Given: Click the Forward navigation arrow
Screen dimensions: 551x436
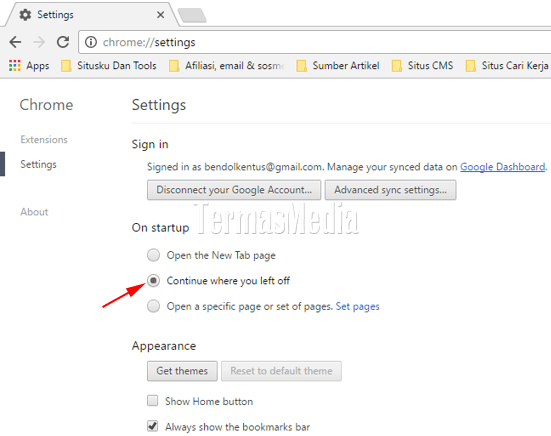Looking at the screenshot, I should (x=39, y=42).
